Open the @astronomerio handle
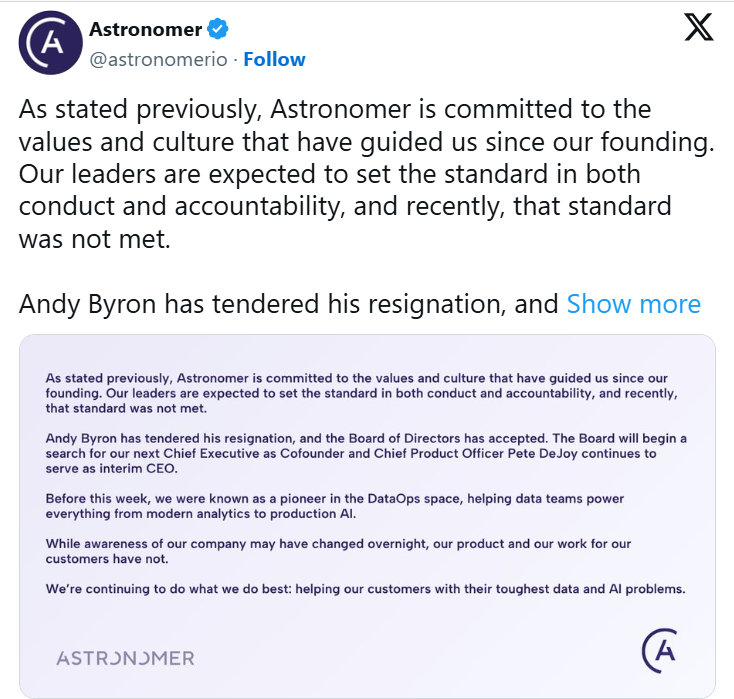Screen dimensions: 734x699 click(158, 59)
